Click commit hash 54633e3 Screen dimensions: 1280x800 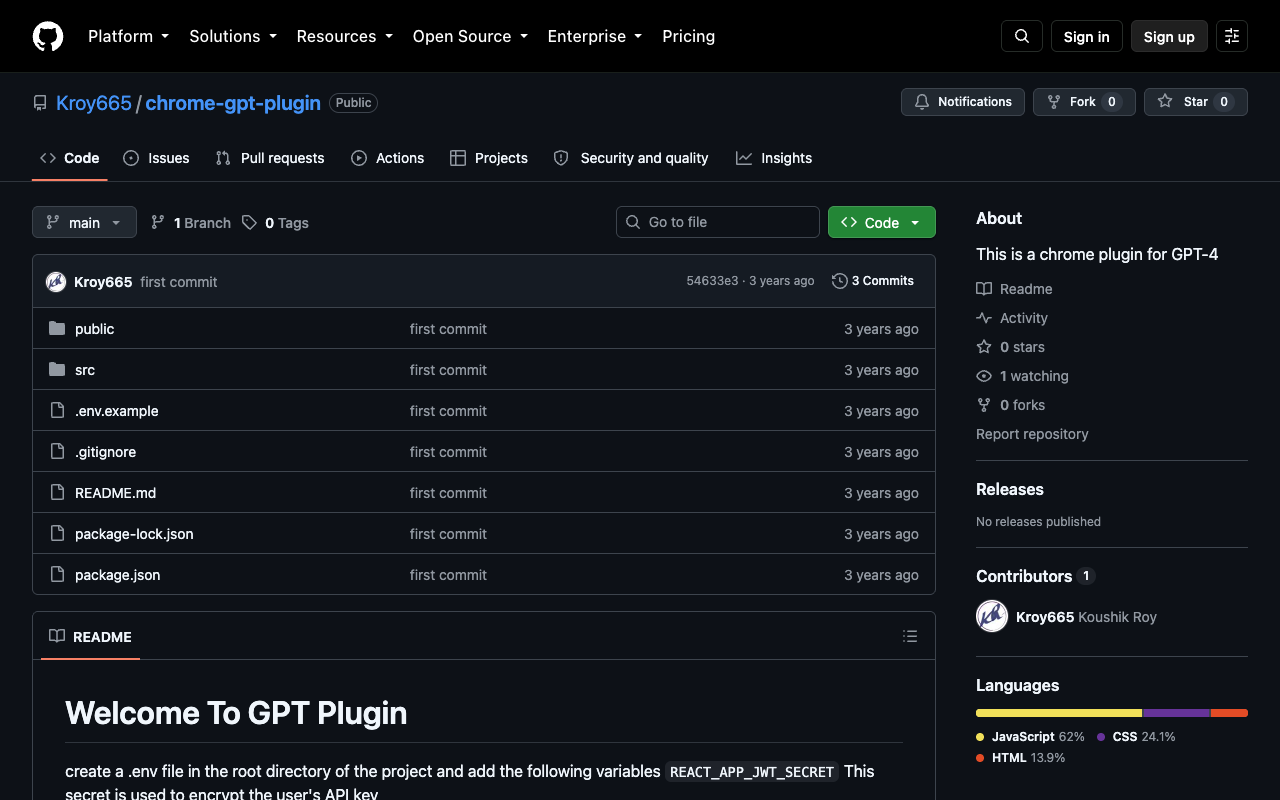click(712, 281)
